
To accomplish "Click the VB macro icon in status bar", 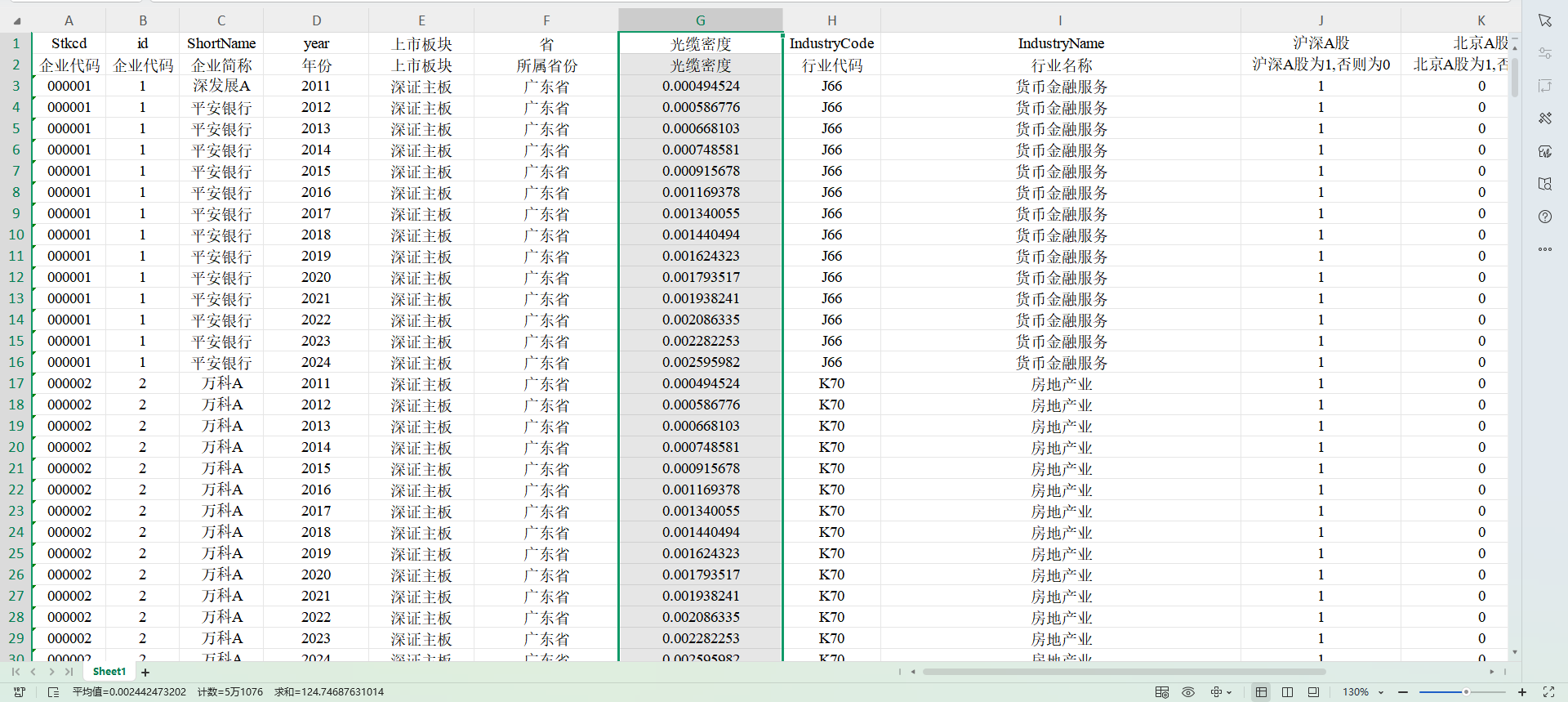I will tap(20, 692).
